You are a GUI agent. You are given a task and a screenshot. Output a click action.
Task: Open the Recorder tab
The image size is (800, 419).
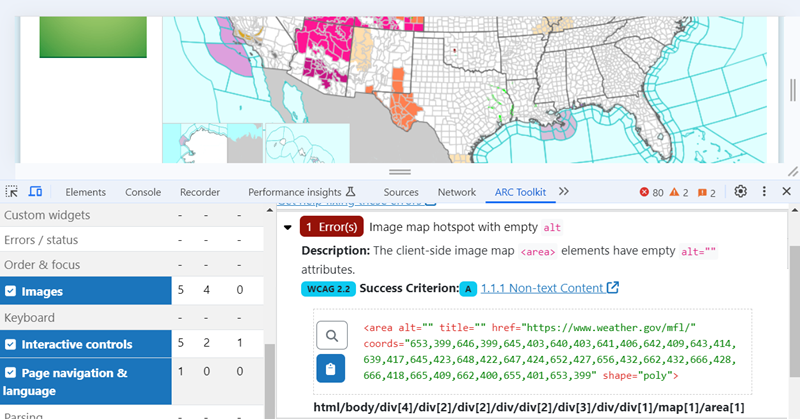click(x=199, y=192)
